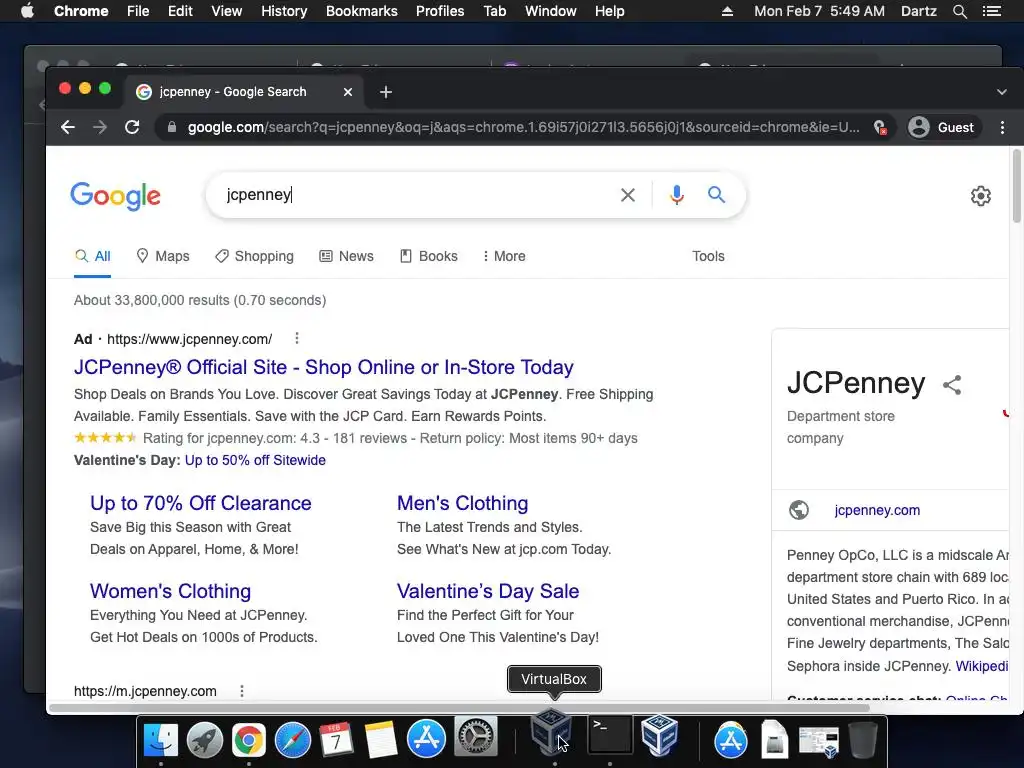Switch to the News results tab
The width and height of the screenshot is (1024, 768).
[x=346, y=256]
